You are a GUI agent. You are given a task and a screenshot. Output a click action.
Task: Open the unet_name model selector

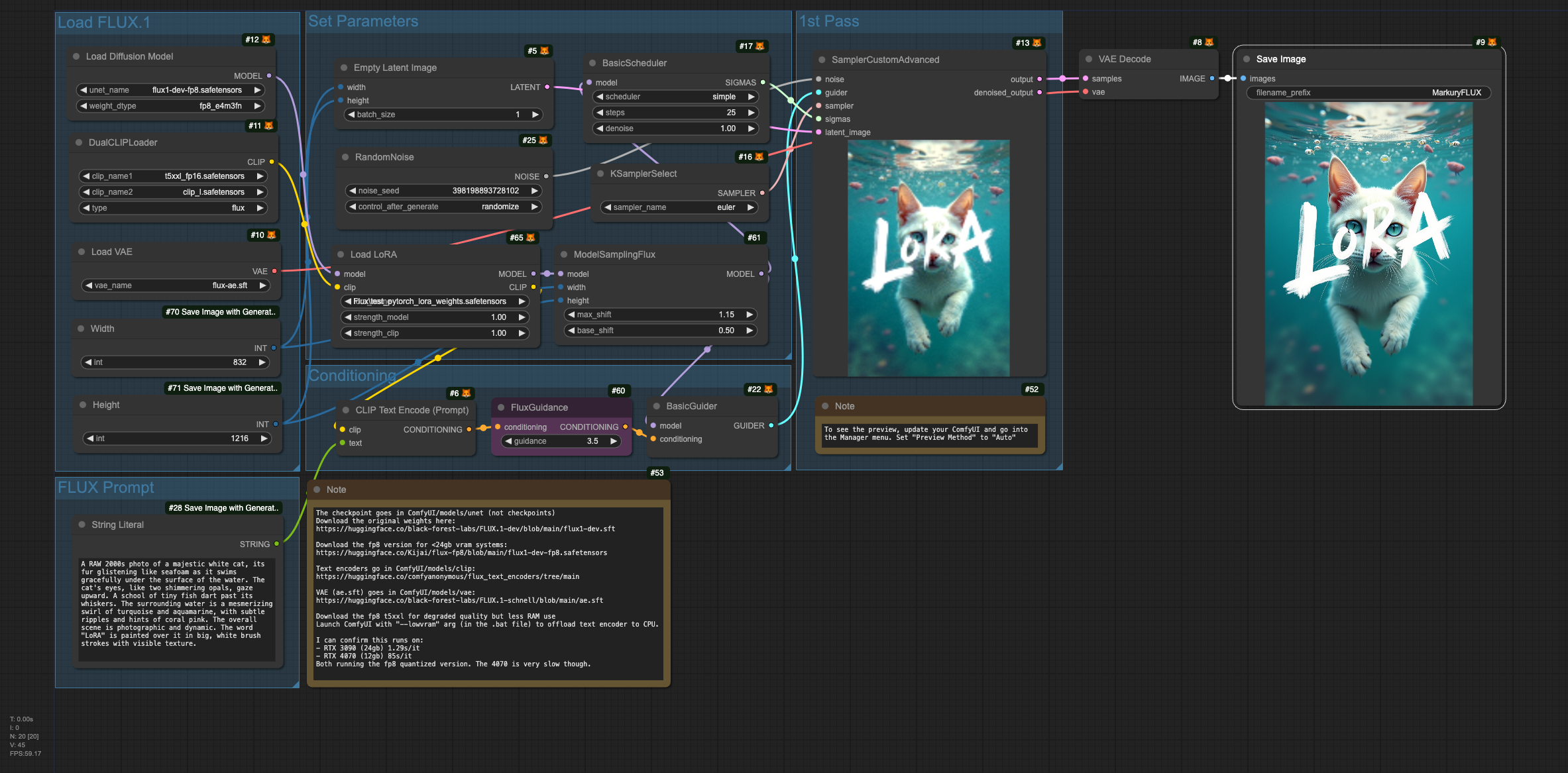tap(172, 90)
